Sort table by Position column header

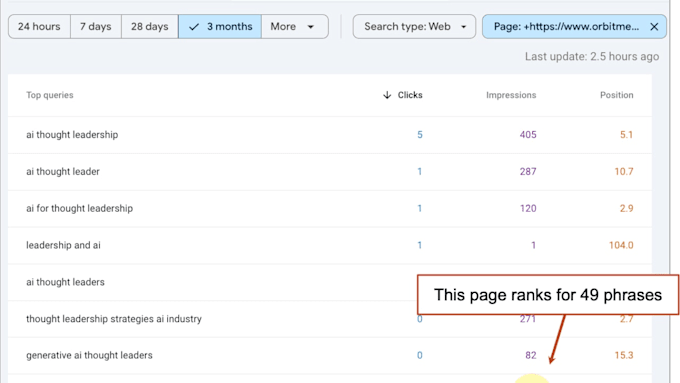click(x=616, y=95)
